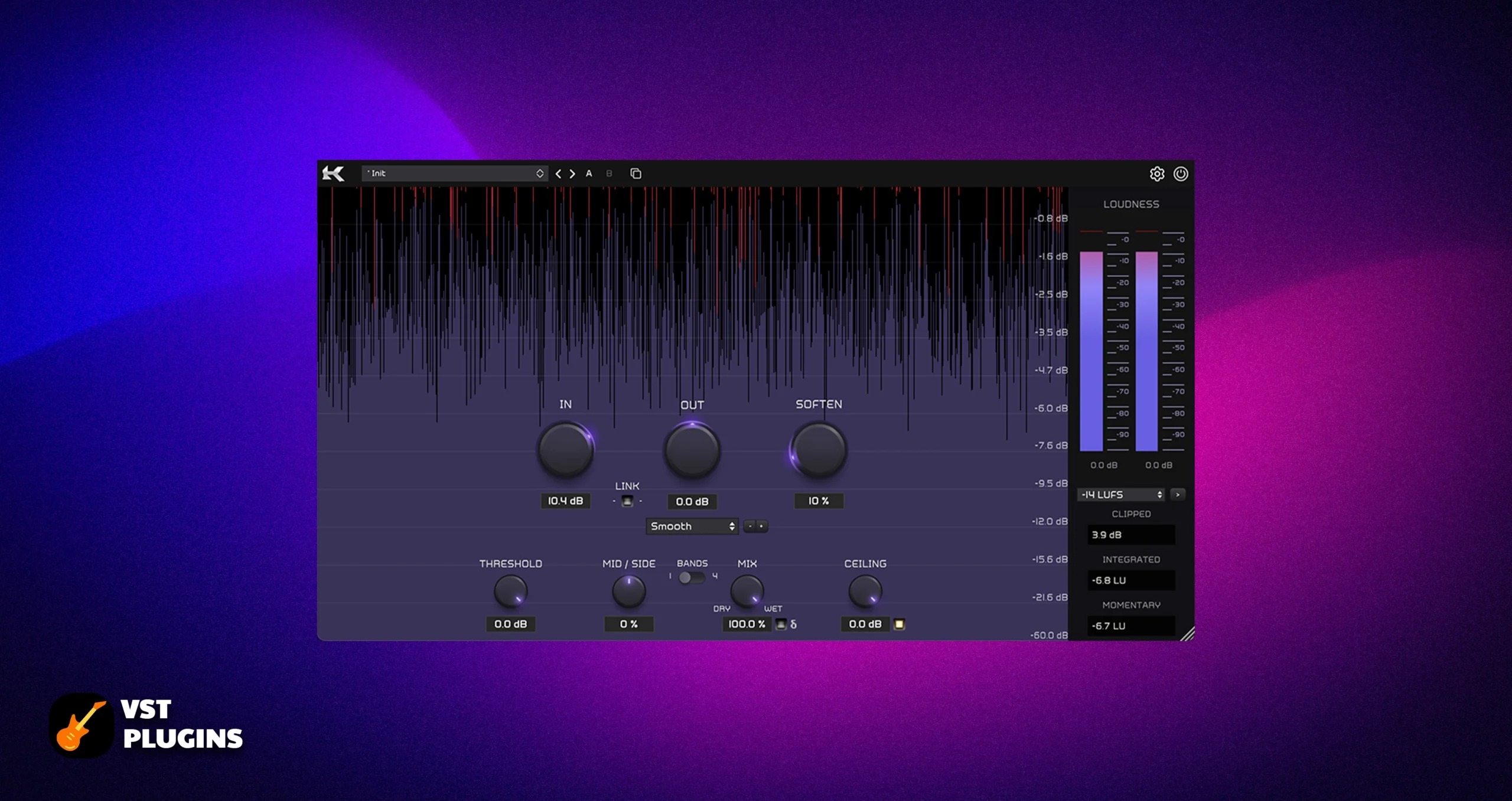1512x801 pixels.
Task: Click the OUT 0.0 dB value field
Action: tap(692, 502)
